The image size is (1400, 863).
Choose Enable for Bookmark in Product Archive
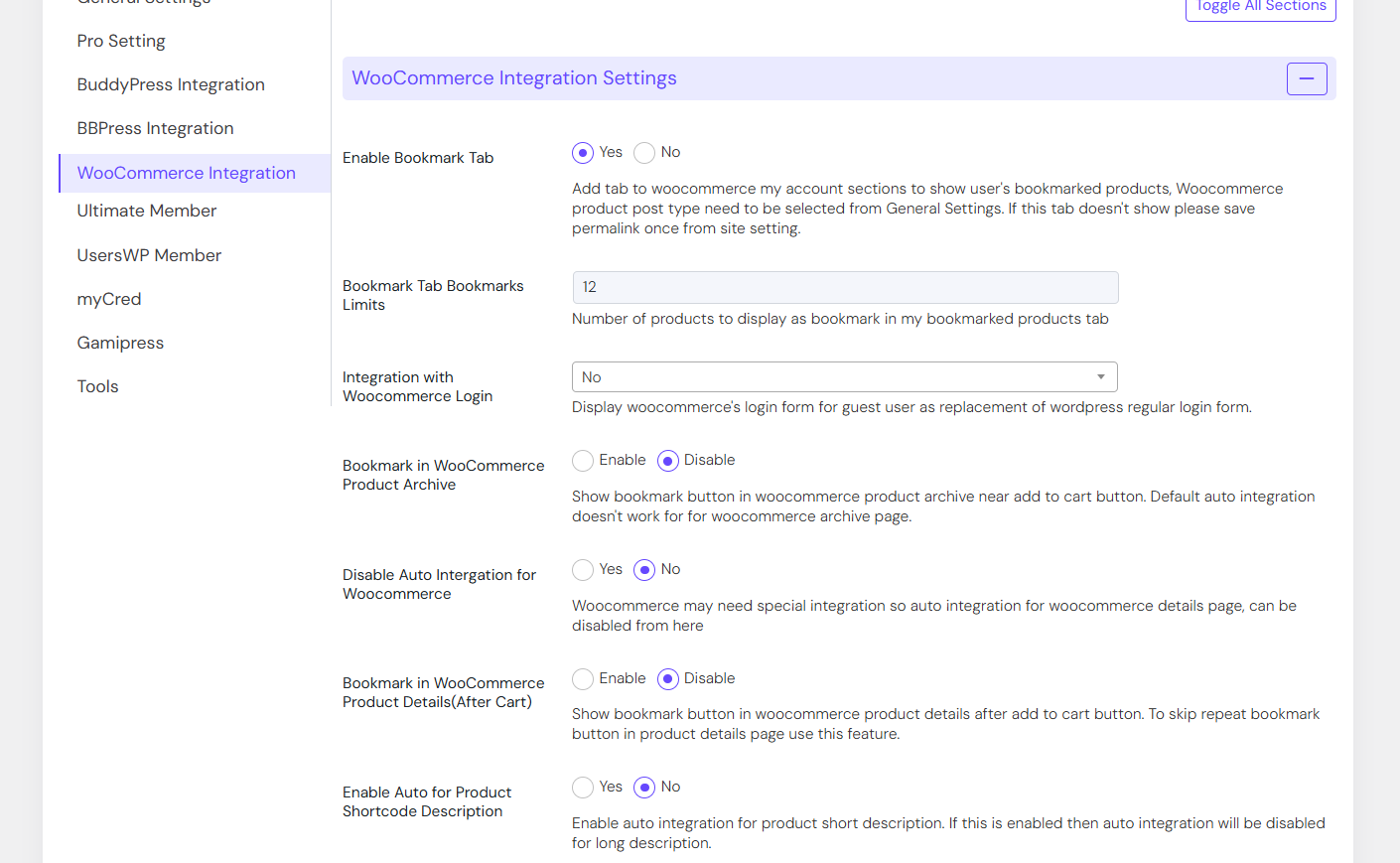pyautogui.click(x=583, y=461)
